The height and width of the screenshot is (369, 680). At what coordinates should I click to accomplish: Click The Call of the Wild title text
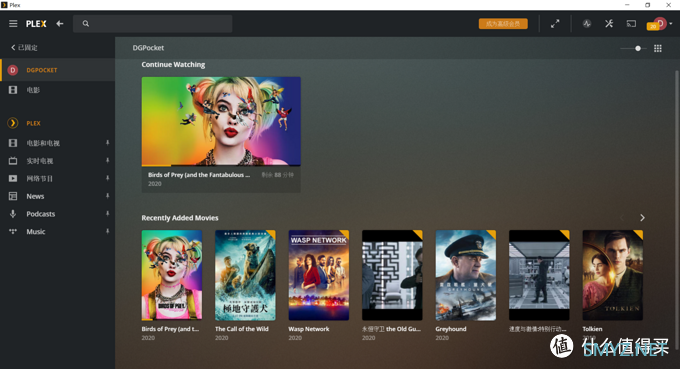click(x=242, y=329)
